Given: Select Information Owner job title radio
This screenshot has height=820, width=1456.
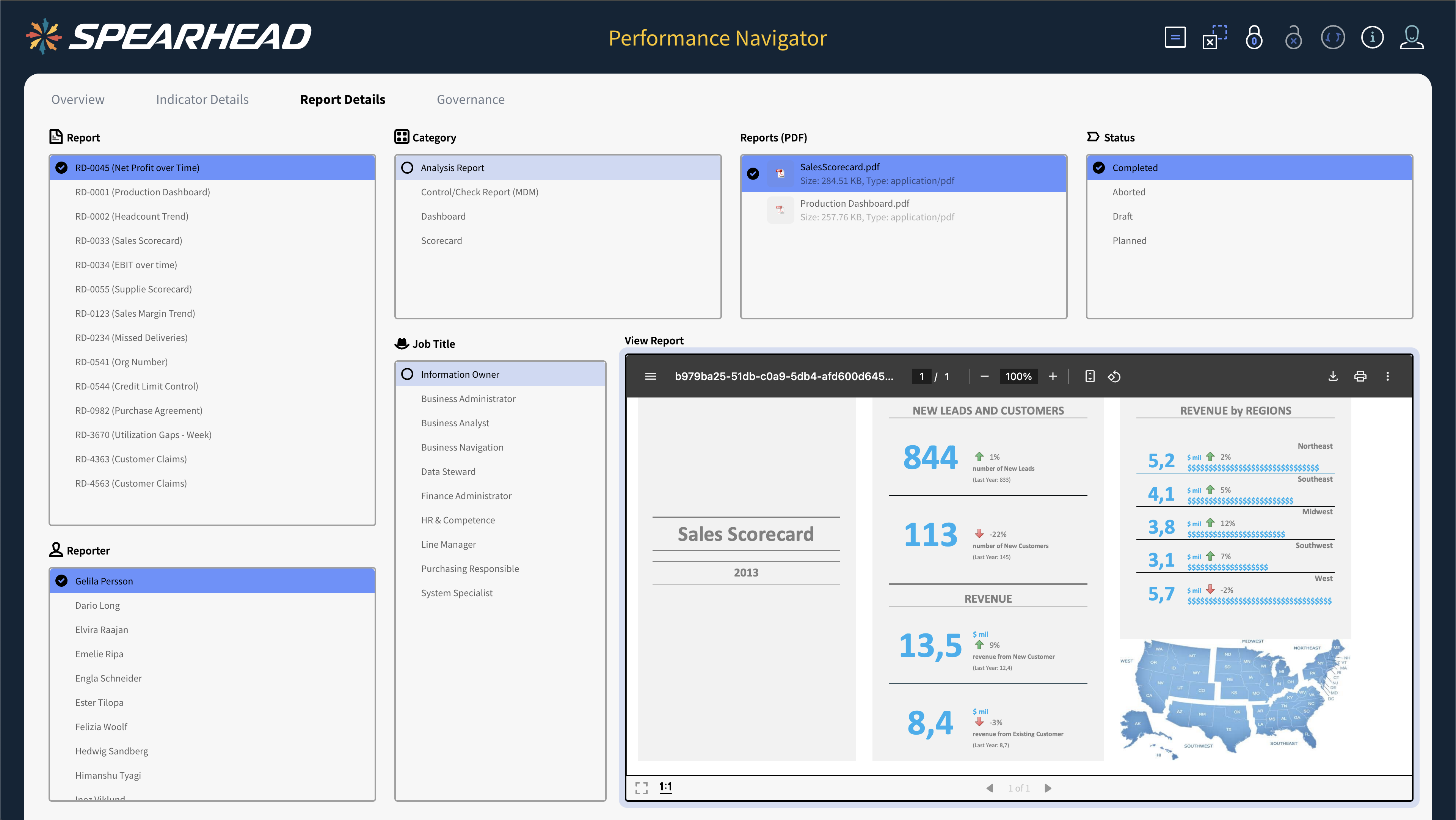Looking at the screenshot, I should (x=407, y=374).
